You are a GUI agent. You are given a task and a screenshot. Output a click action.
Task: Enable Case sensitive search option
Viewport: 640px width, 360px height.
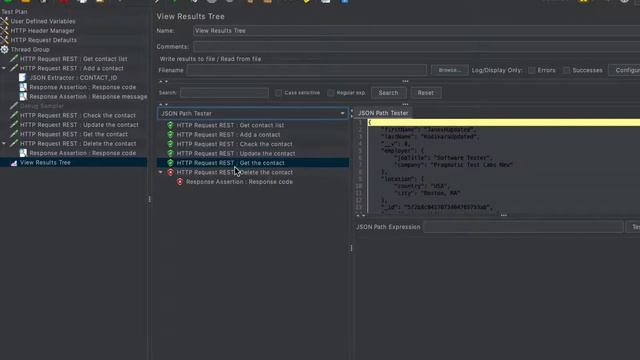[278, 93]
